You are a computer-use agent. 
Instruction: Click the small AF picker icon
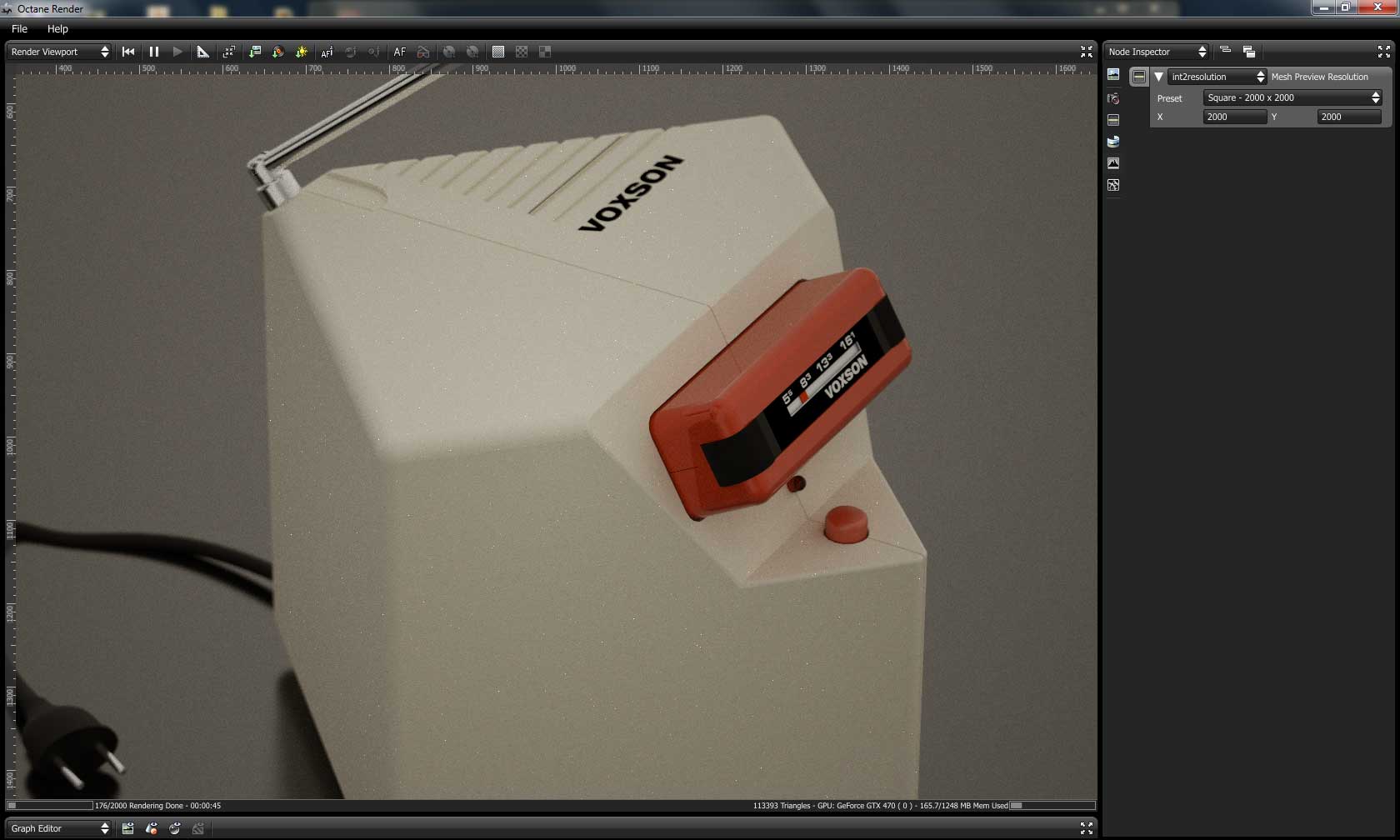click(327, 52)
